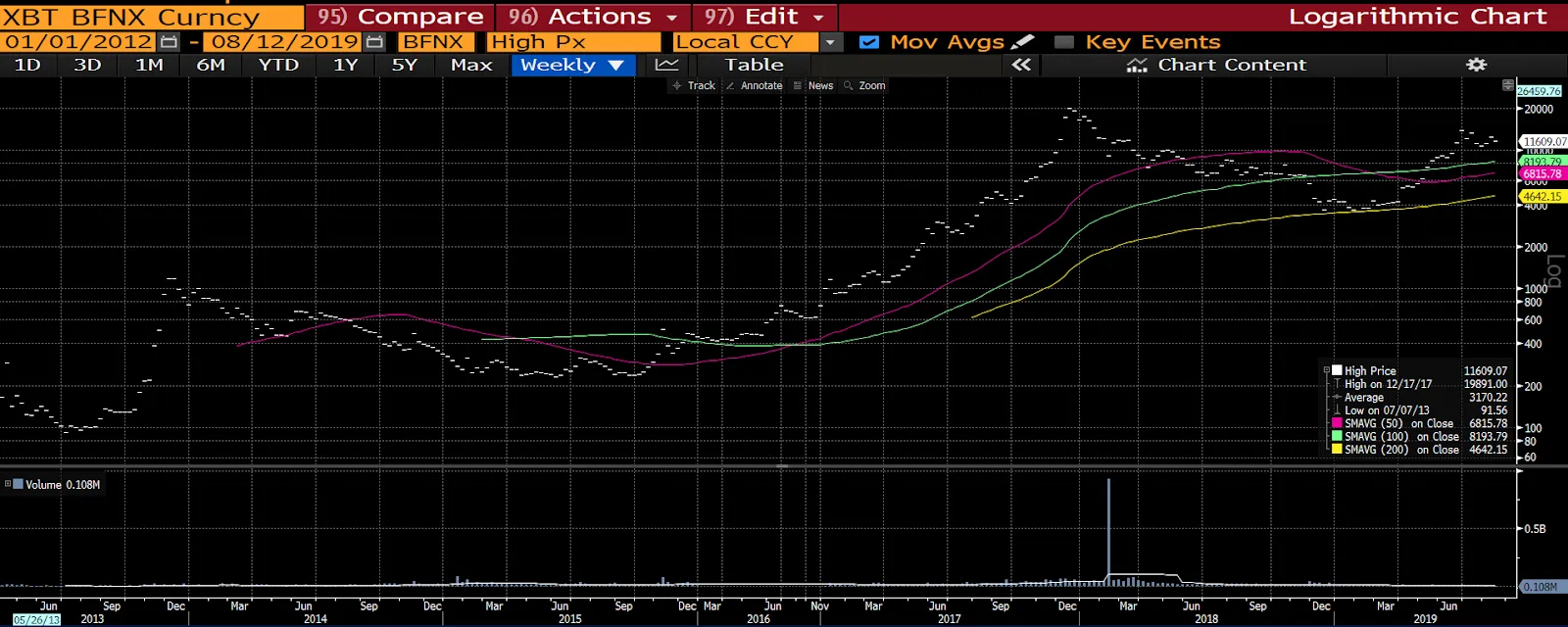Select the 1M range tab

pos(149,65)
